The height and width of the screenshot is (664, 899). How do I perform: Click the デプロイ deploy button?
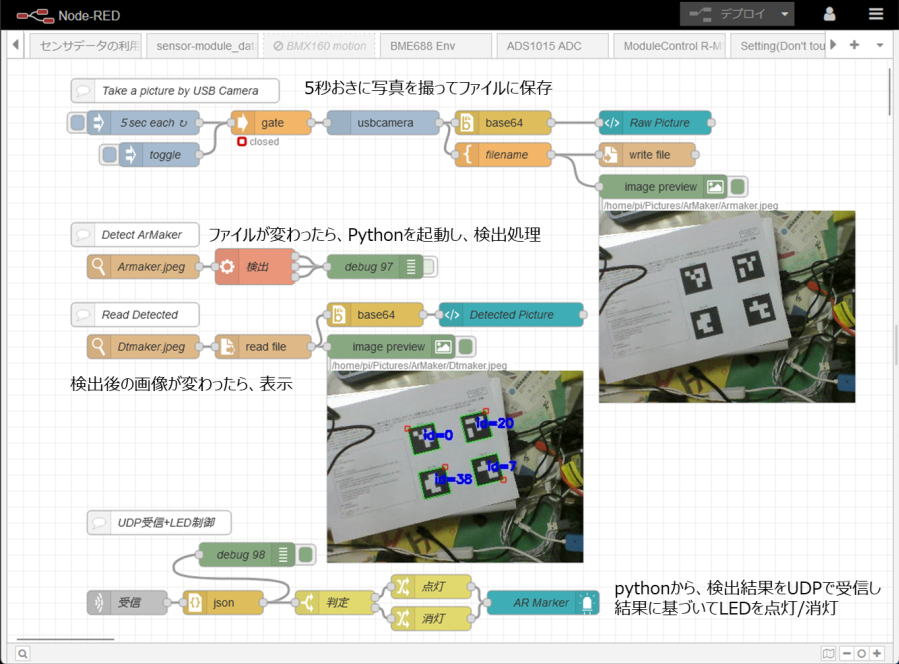click(727, 15)
